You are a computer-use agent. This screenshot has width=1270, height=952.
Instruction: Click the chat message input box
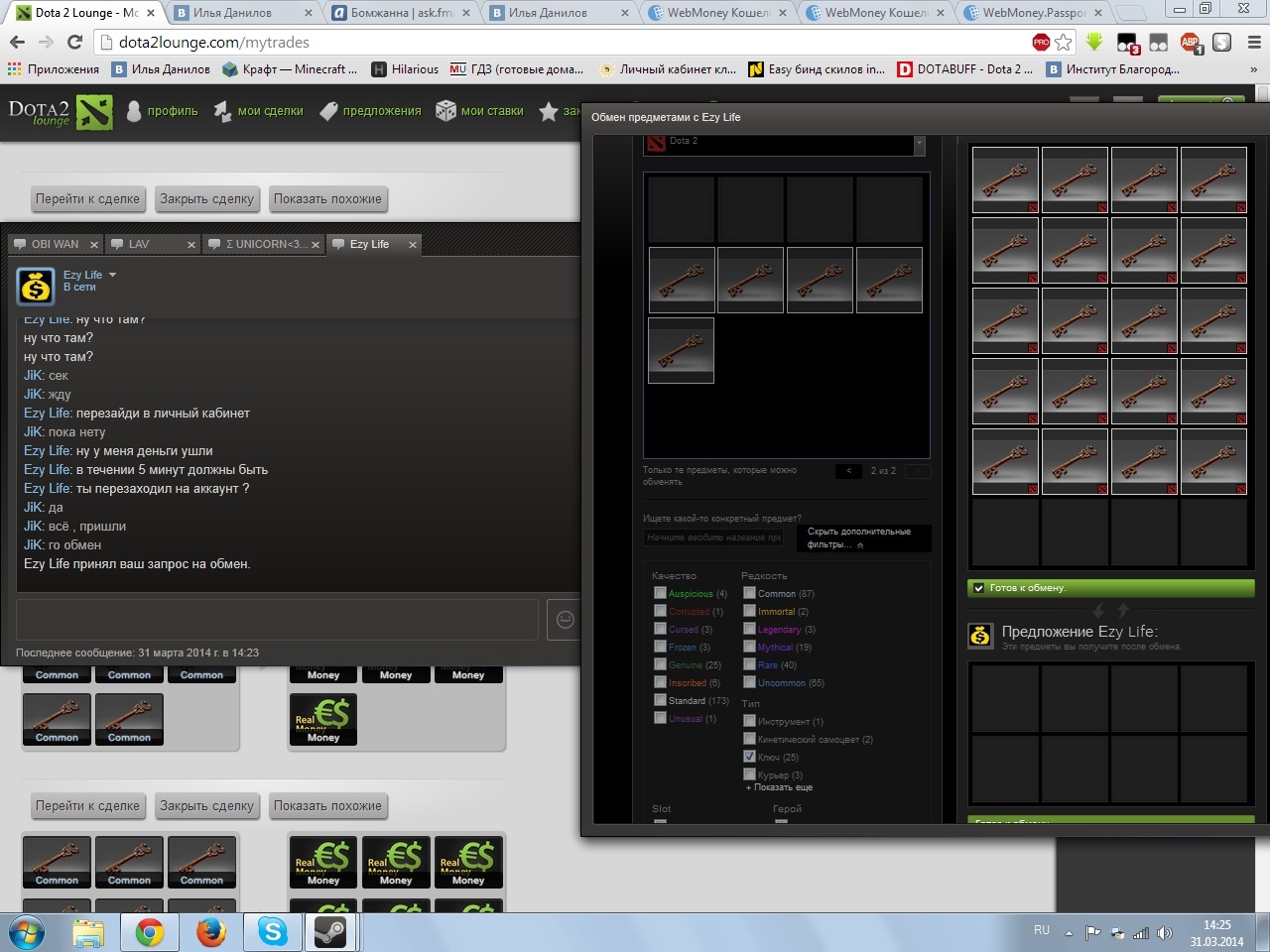(278, 620)
